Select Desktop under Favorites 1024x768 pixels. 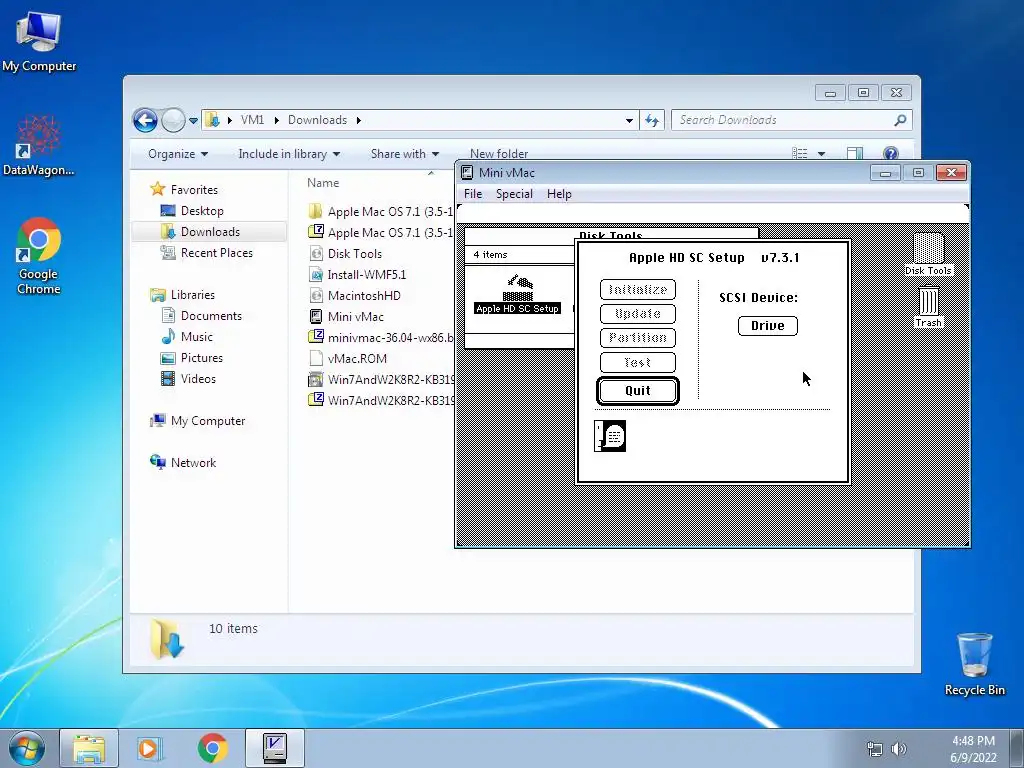(x=202, y=211)
